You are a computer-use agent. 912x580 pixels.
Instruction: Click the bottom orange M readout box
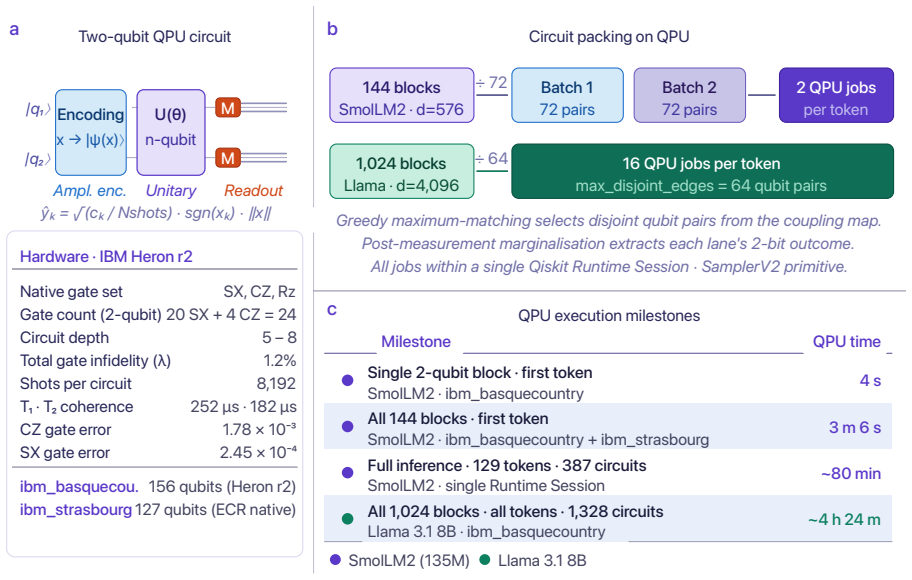227,158
